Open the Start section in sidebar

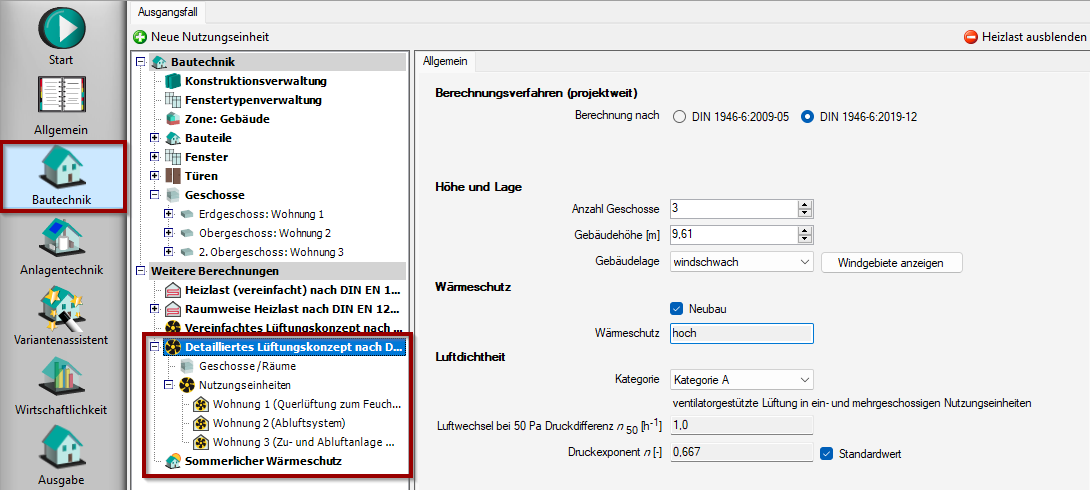tap(61, 28)
